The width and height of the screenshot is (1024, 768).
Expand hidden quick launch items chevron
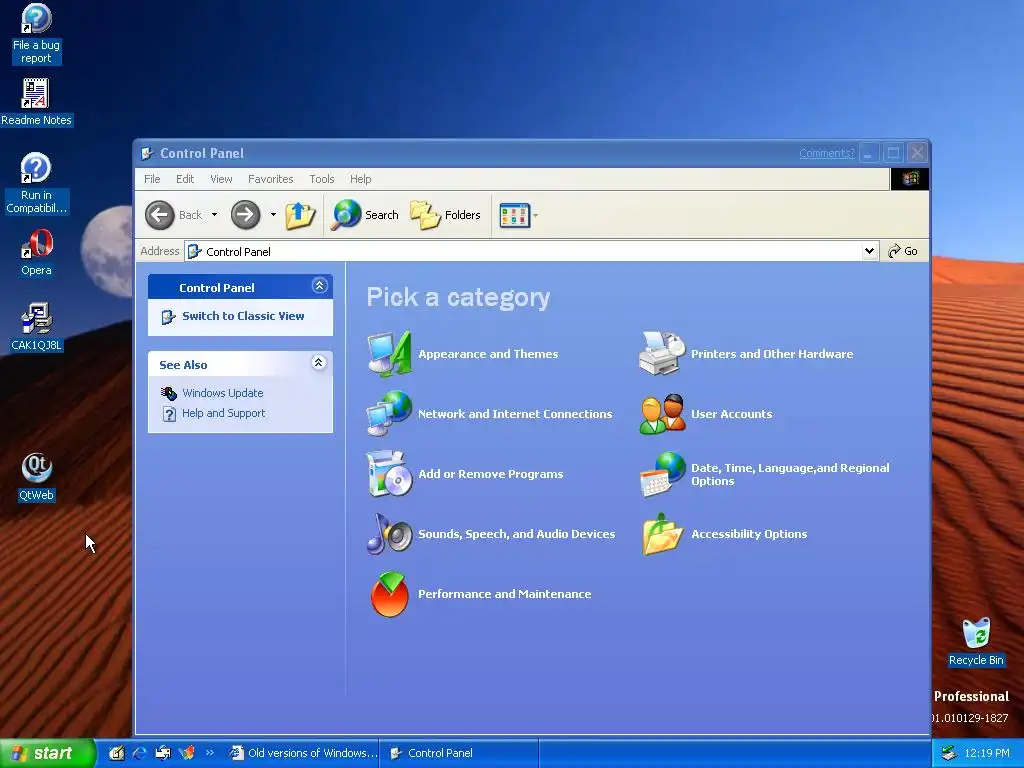(210, 753)
